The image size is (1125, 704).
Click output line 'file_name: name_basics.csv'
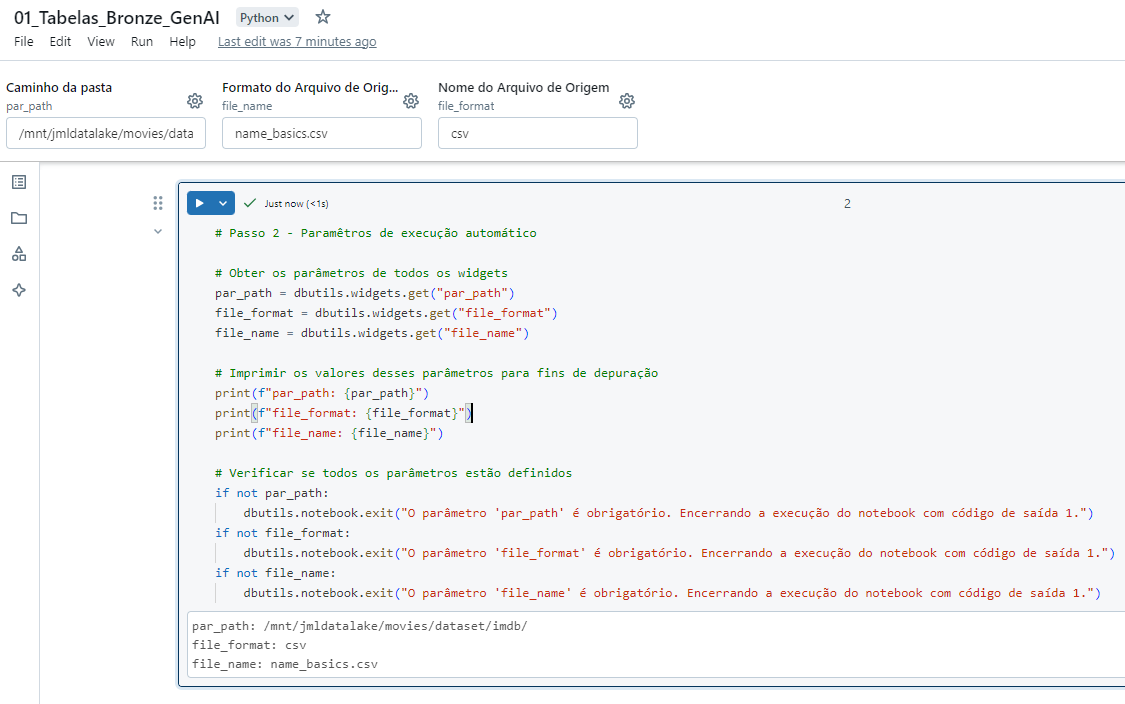[285, 665]
